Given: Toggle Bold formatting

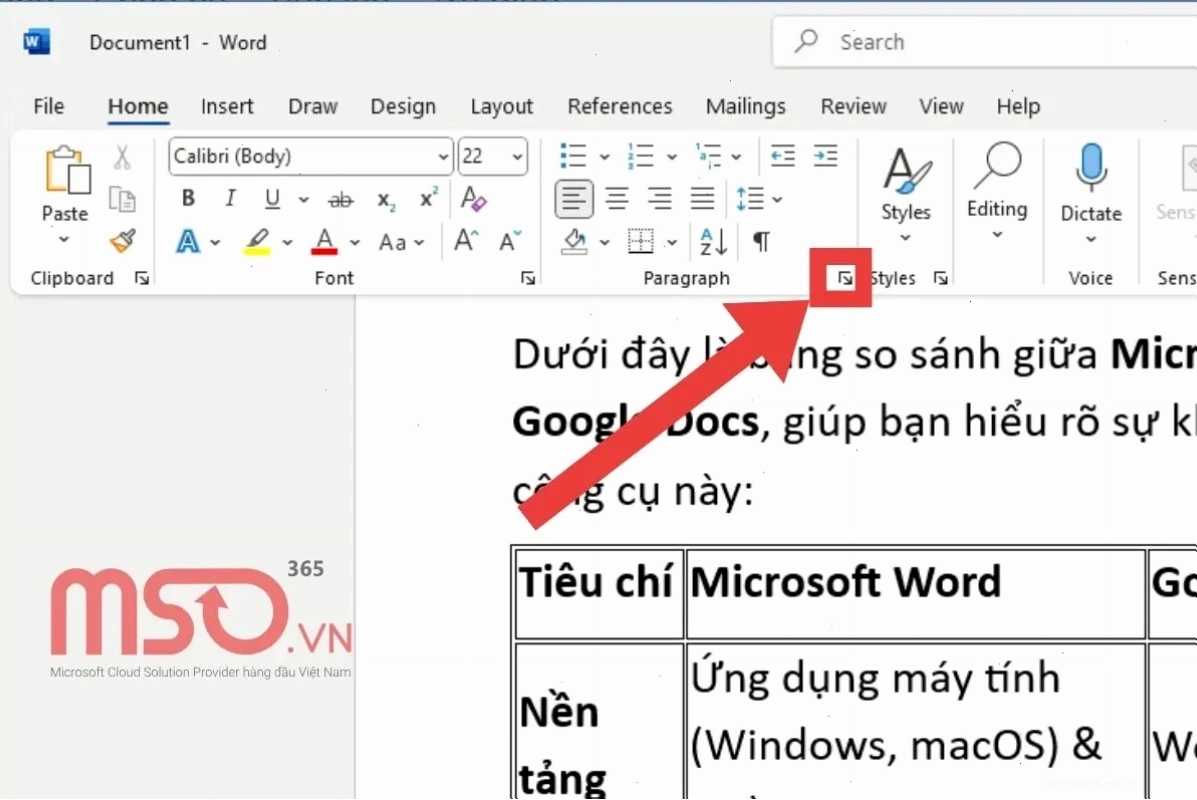Looking at the screenshot, I should [x=188, y=198].
